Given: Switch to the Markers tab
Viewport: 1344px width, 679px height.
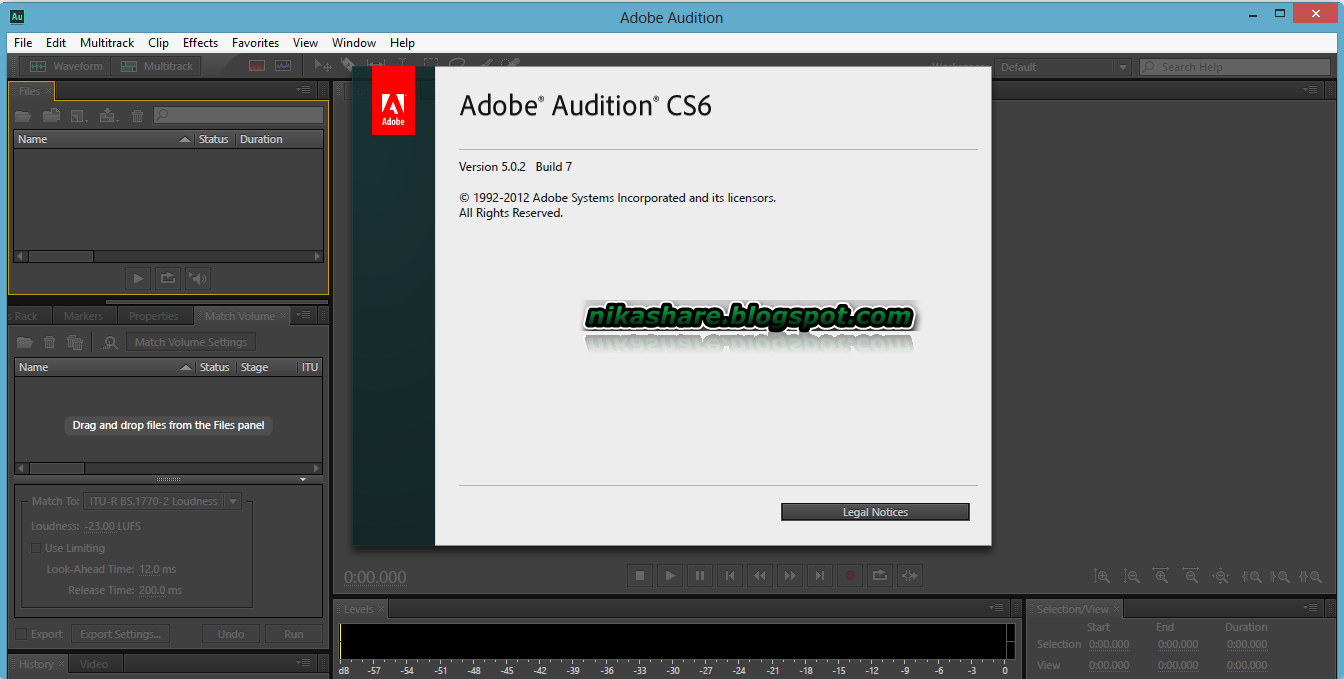Looking at the screenshot, I should [x=83, y=316].
